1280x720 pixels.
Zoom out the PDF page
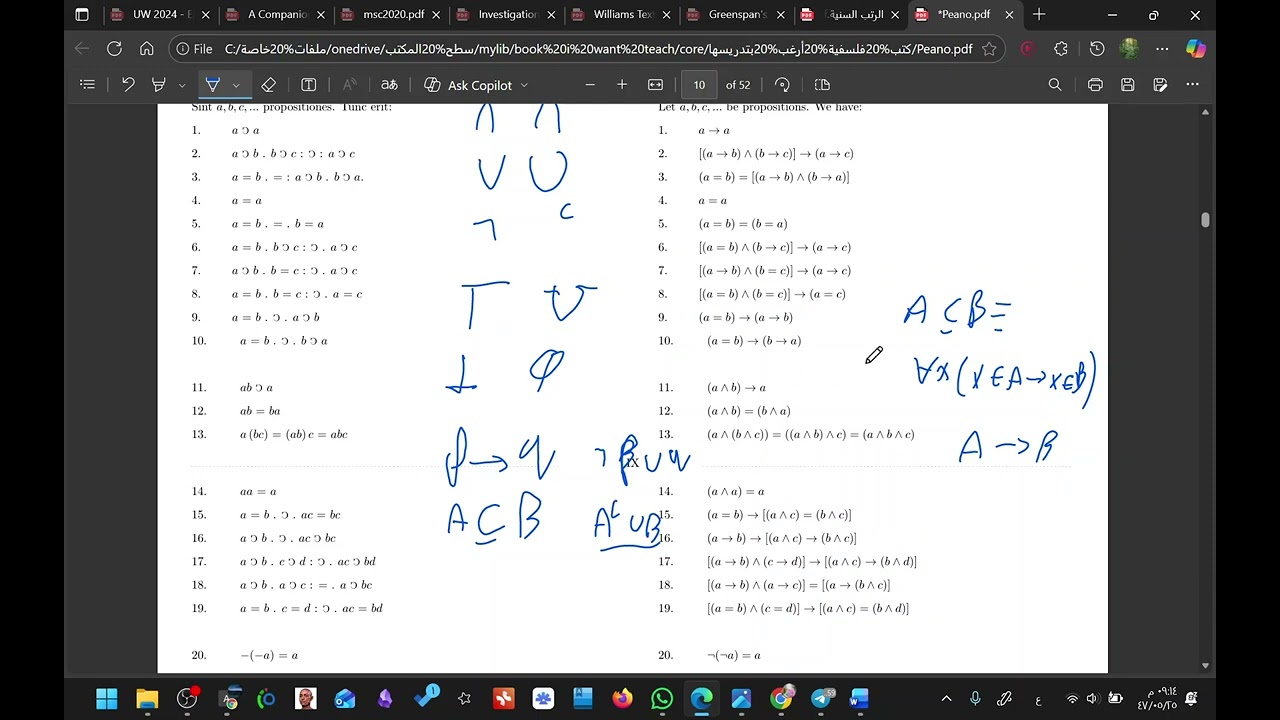tap(590, 85)
